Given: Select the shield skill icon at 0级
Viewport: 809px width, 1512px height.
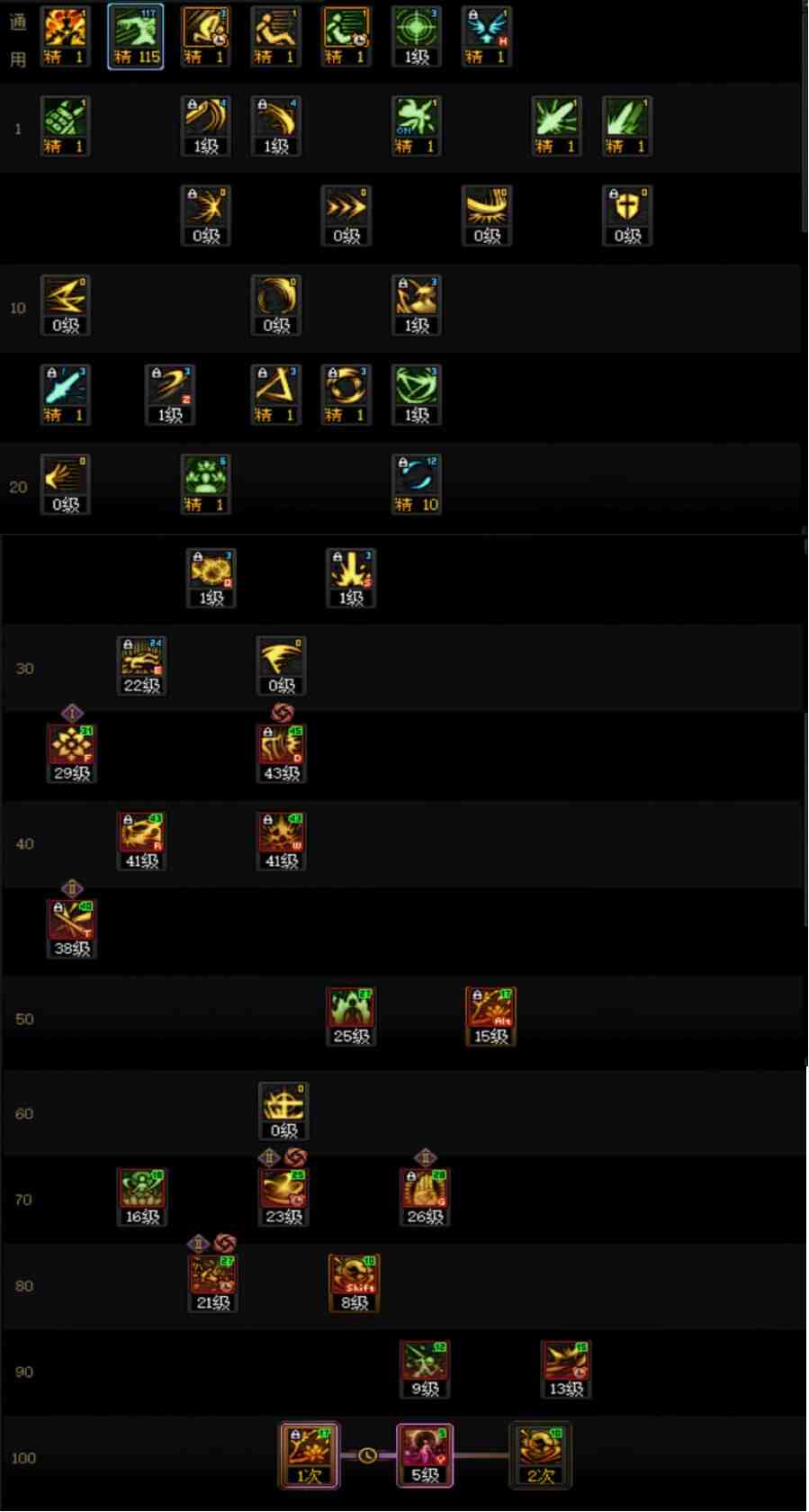Looking at the screenshot, I should pyautogui.click(x=626, y=216).
